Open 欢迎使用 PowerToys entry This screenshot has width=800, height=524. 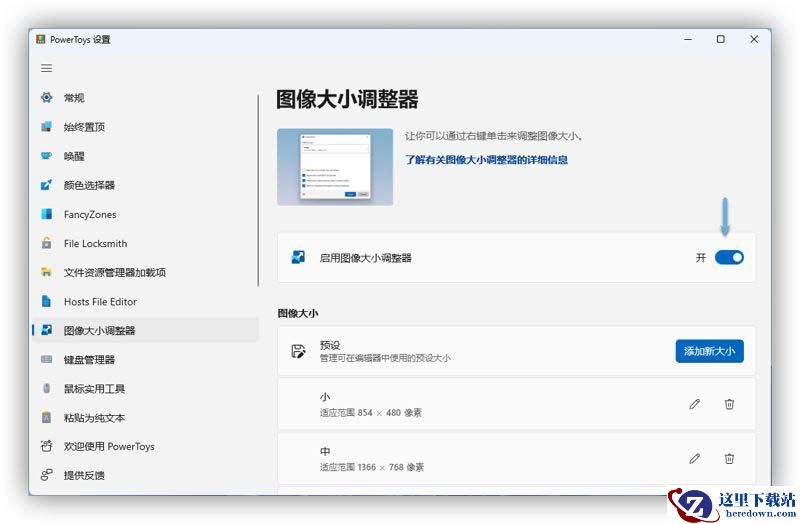coord(145,446)
